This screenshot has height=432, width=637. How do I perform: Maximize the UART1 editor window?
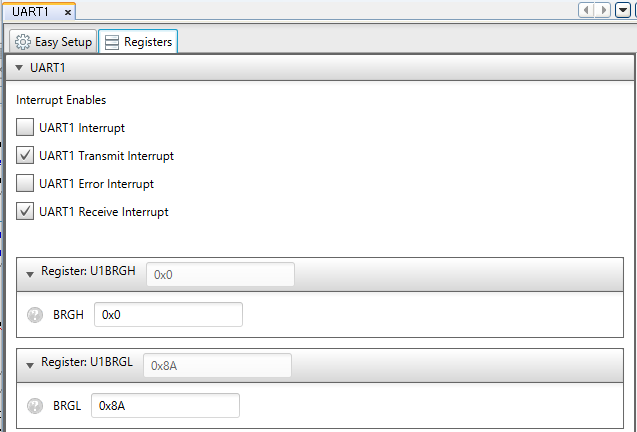(x=634, y=11)
